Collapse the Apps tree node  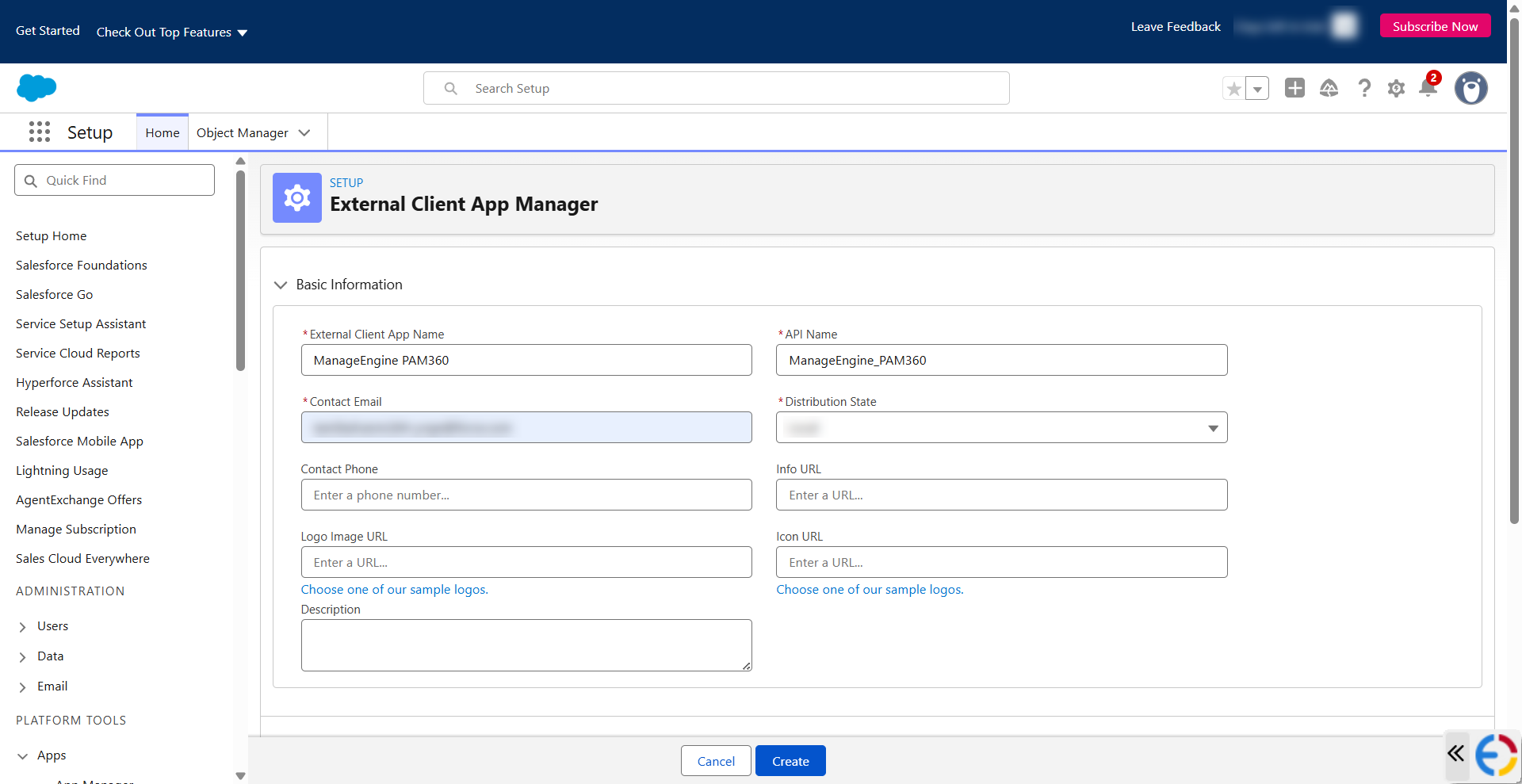pos(22,756)
